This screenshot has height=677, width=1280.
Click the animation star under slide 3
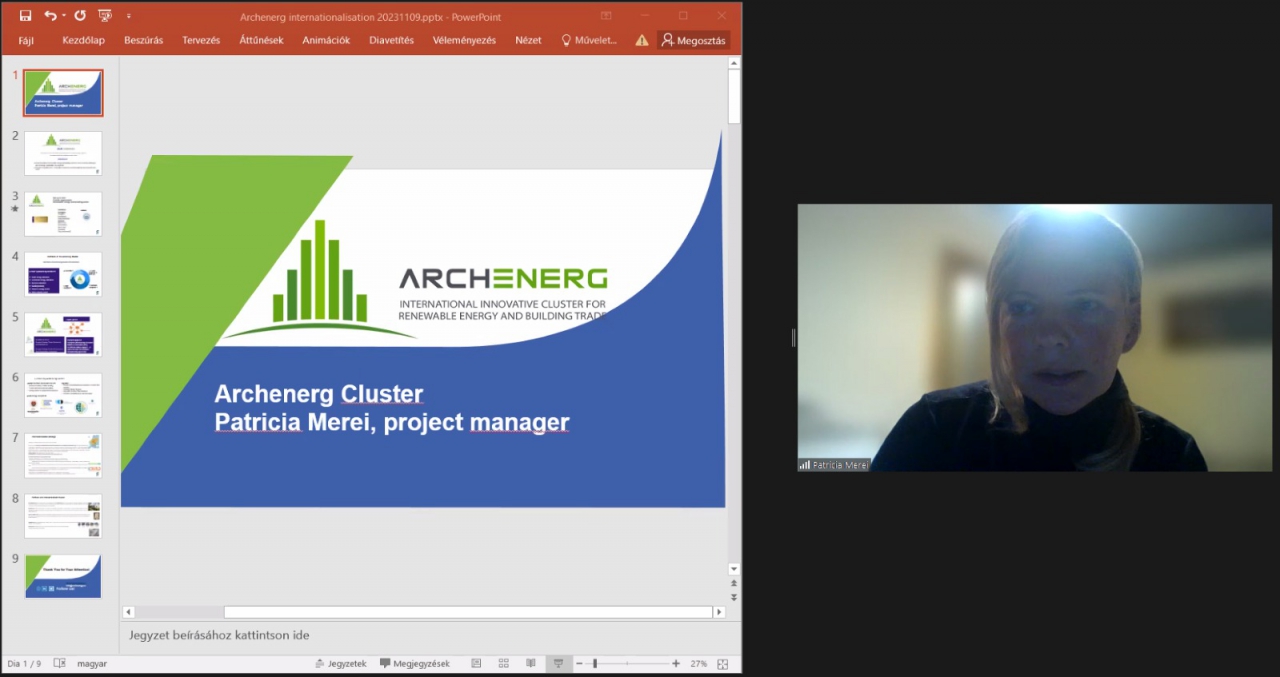pos(15,210)
